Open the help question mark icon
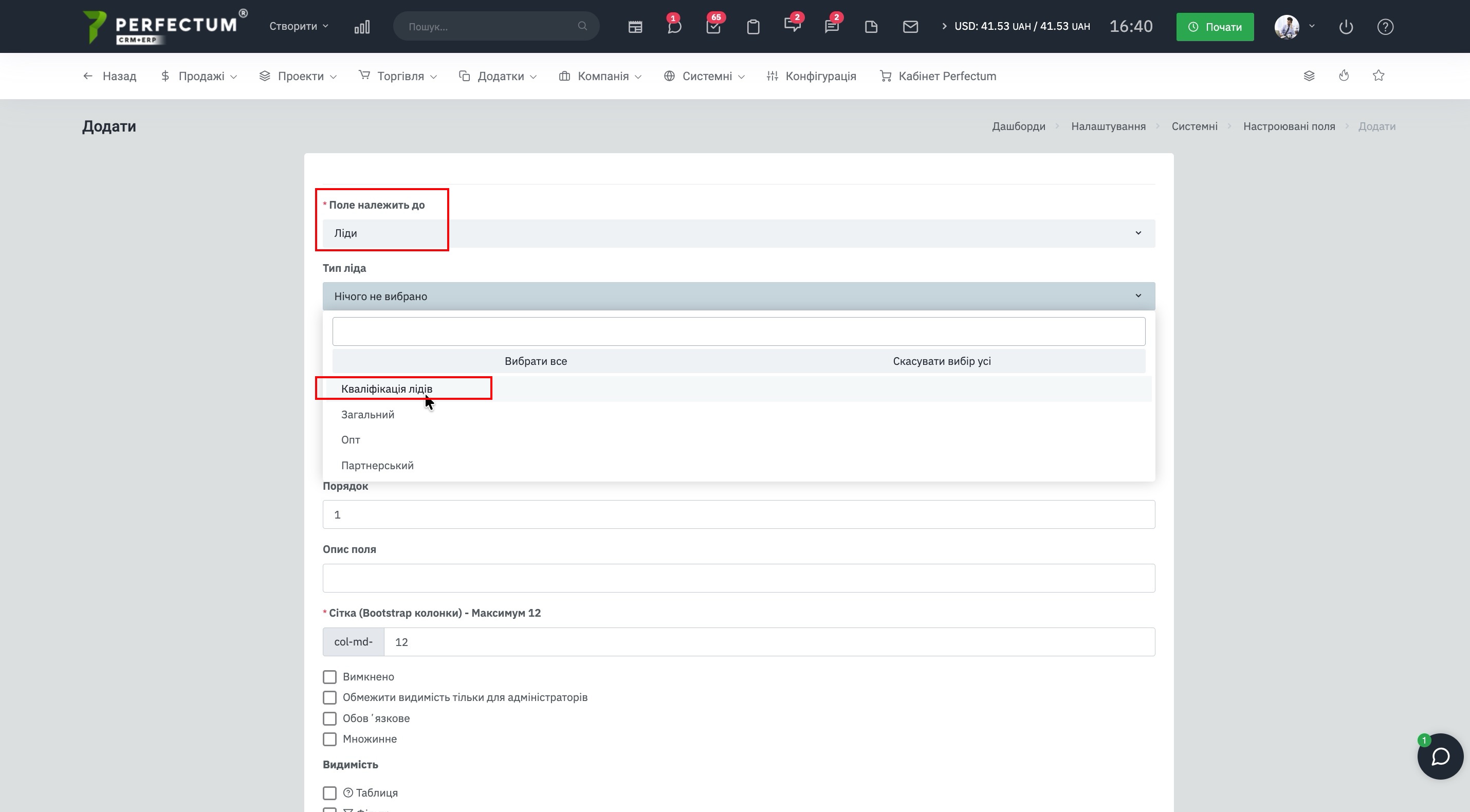1470x812 pixels. pyautogui.click(x=1385, y=27)
